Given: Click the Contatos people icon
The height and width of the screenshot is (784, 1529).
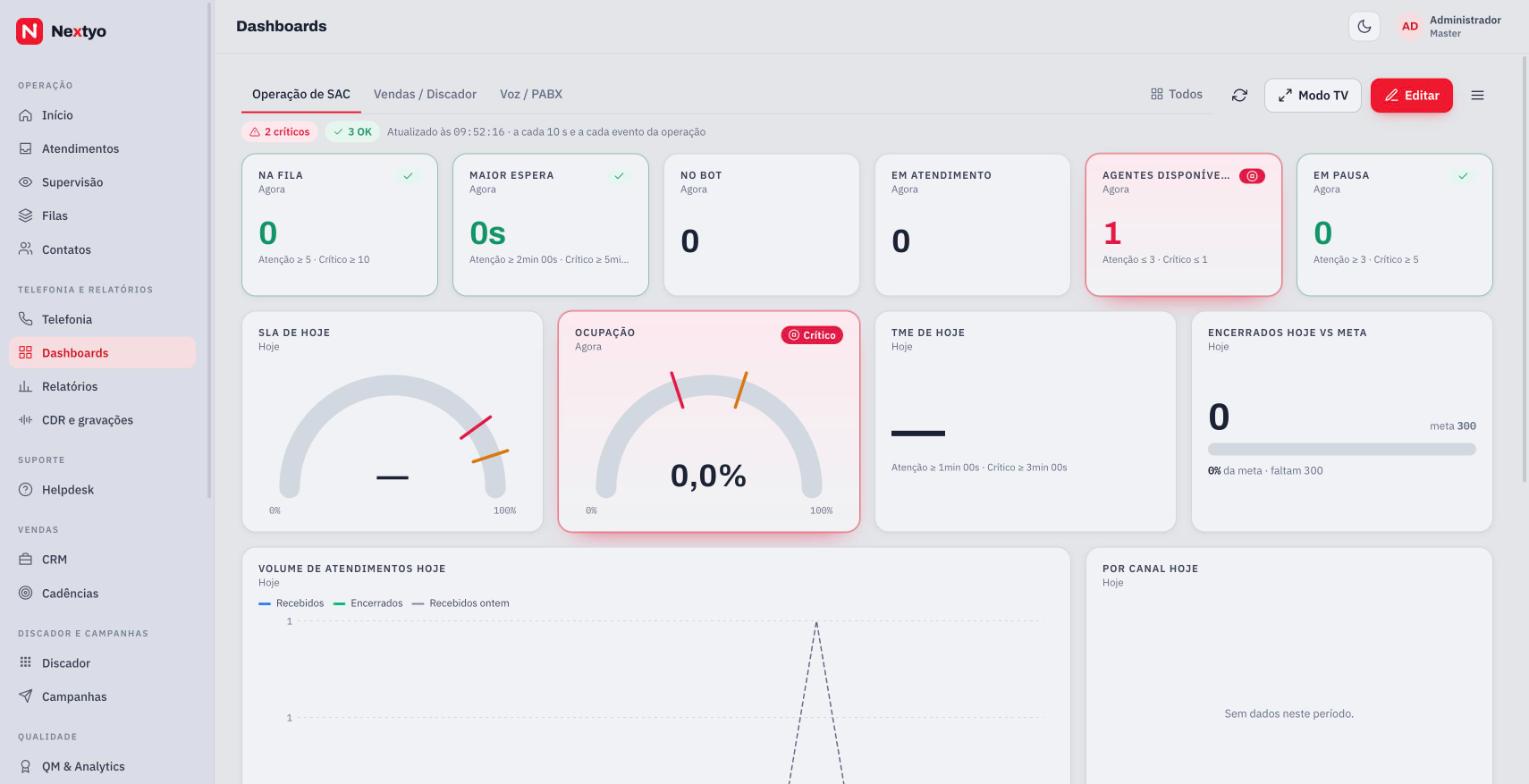Looking at the screenshot, I should 25,249.
